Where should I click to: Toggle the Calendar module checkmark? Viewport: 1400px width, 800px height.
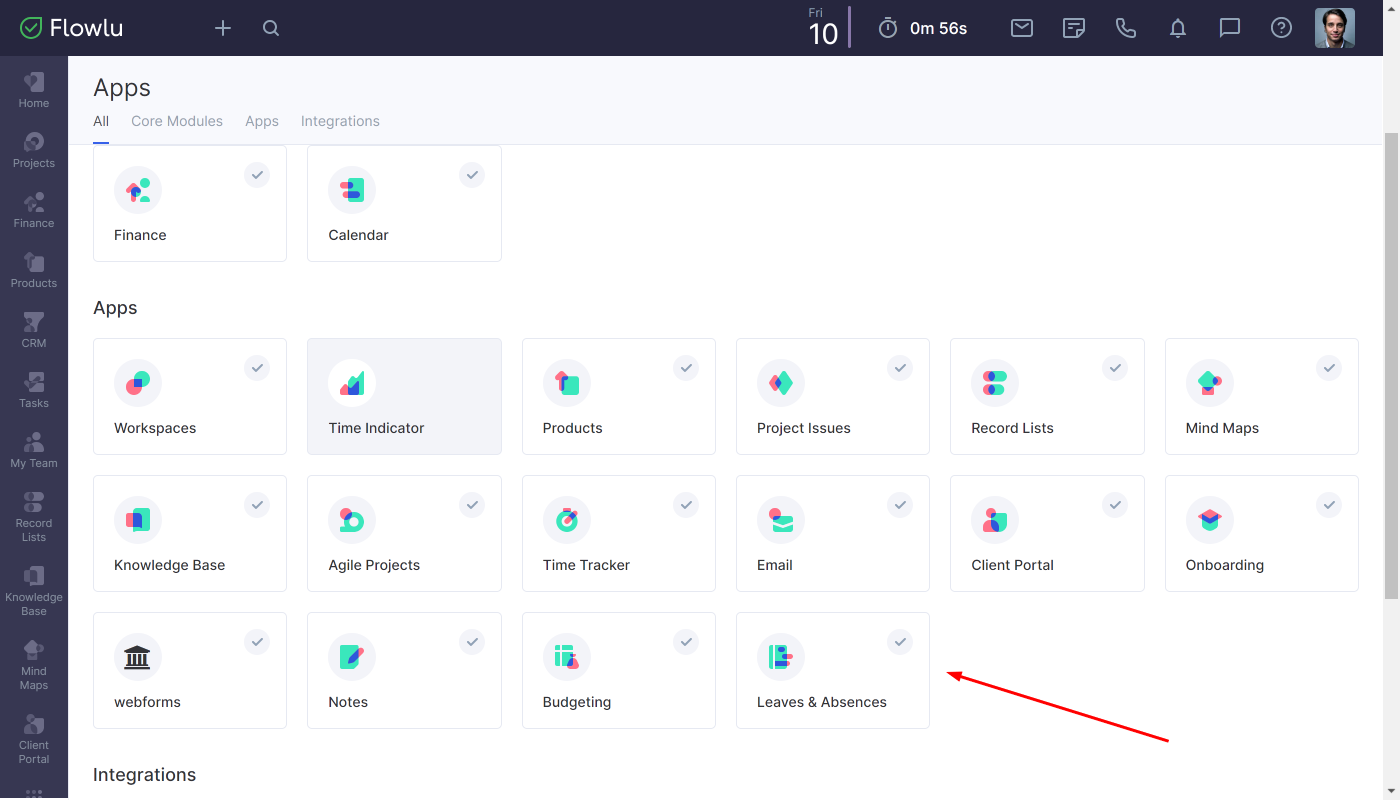click(x=472, y=175)
